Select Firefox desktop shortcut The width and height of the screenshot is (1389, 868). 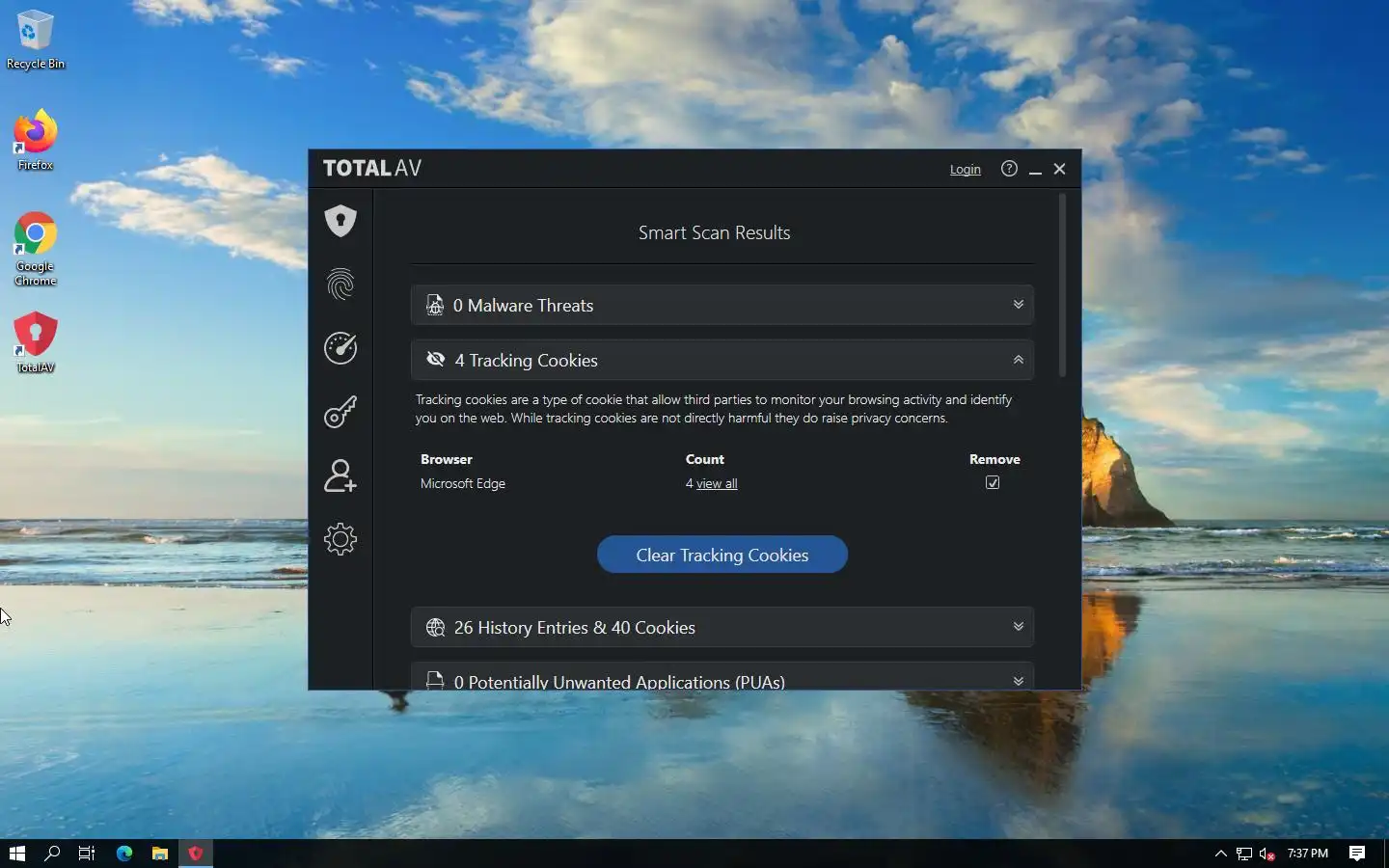click(x=36, y=141)
